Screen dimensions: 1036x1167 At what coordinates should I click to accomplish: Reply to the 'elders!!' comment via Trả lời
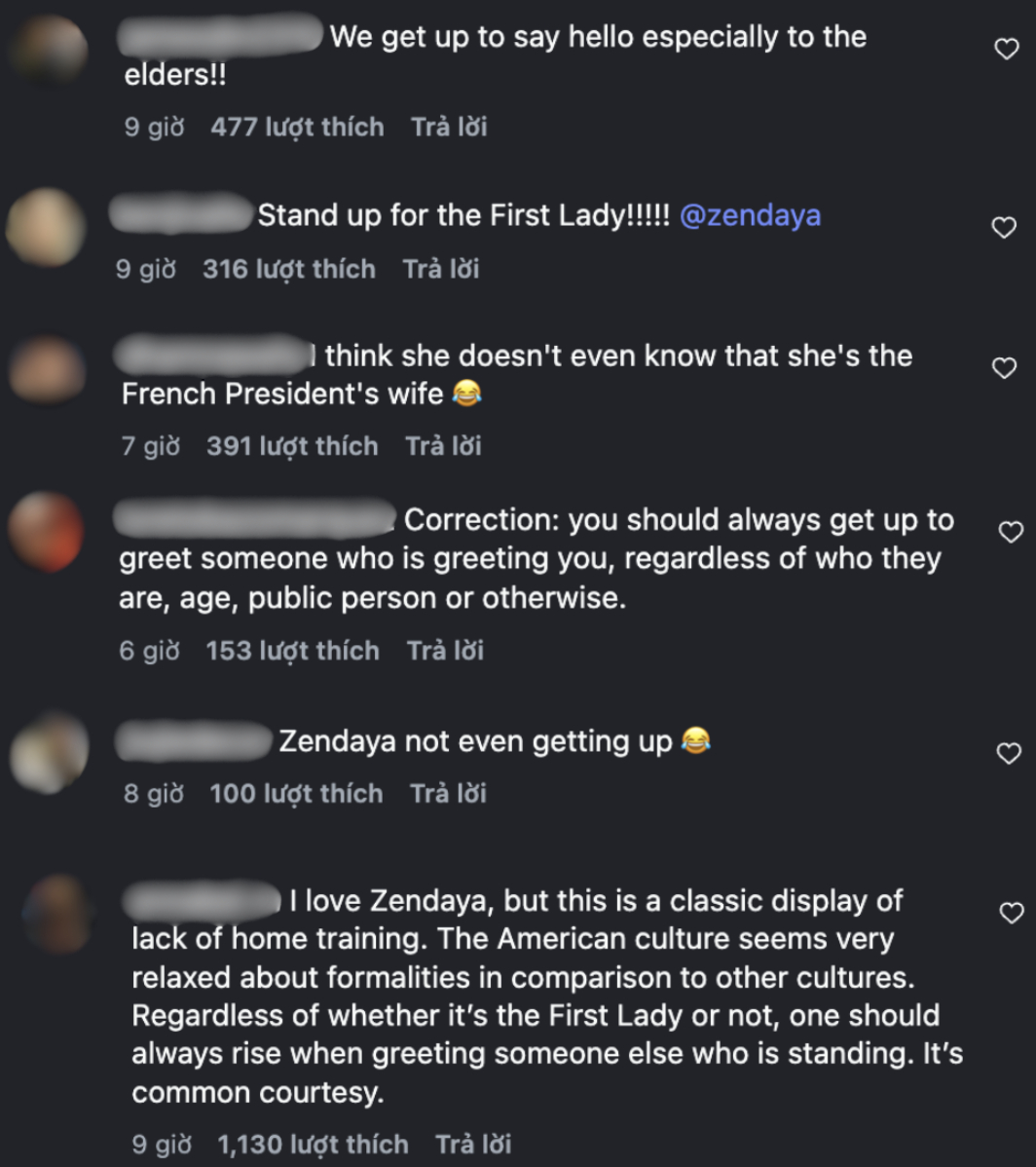tap(449, 128)
